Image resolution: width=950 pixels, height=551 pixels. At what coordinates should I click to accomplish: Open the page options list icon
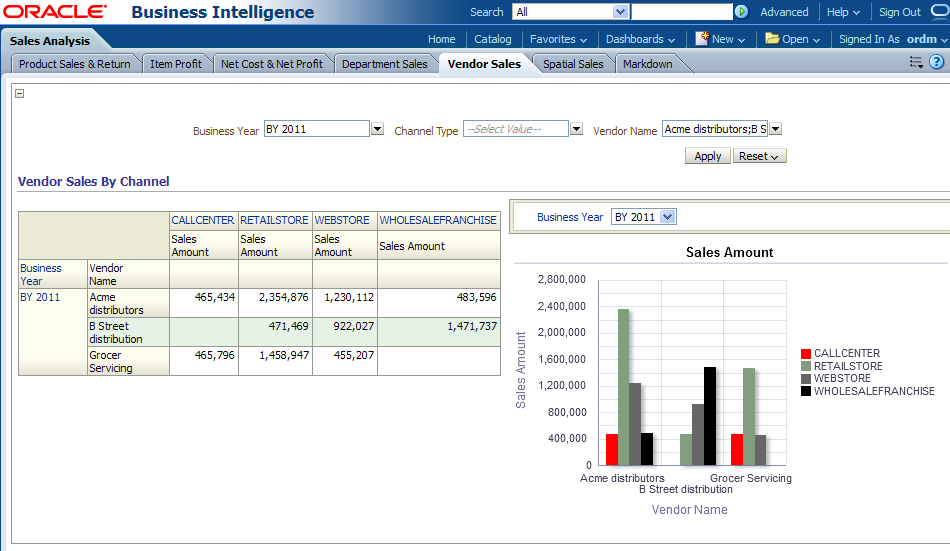pyautogui.click(x=916, y=62)
